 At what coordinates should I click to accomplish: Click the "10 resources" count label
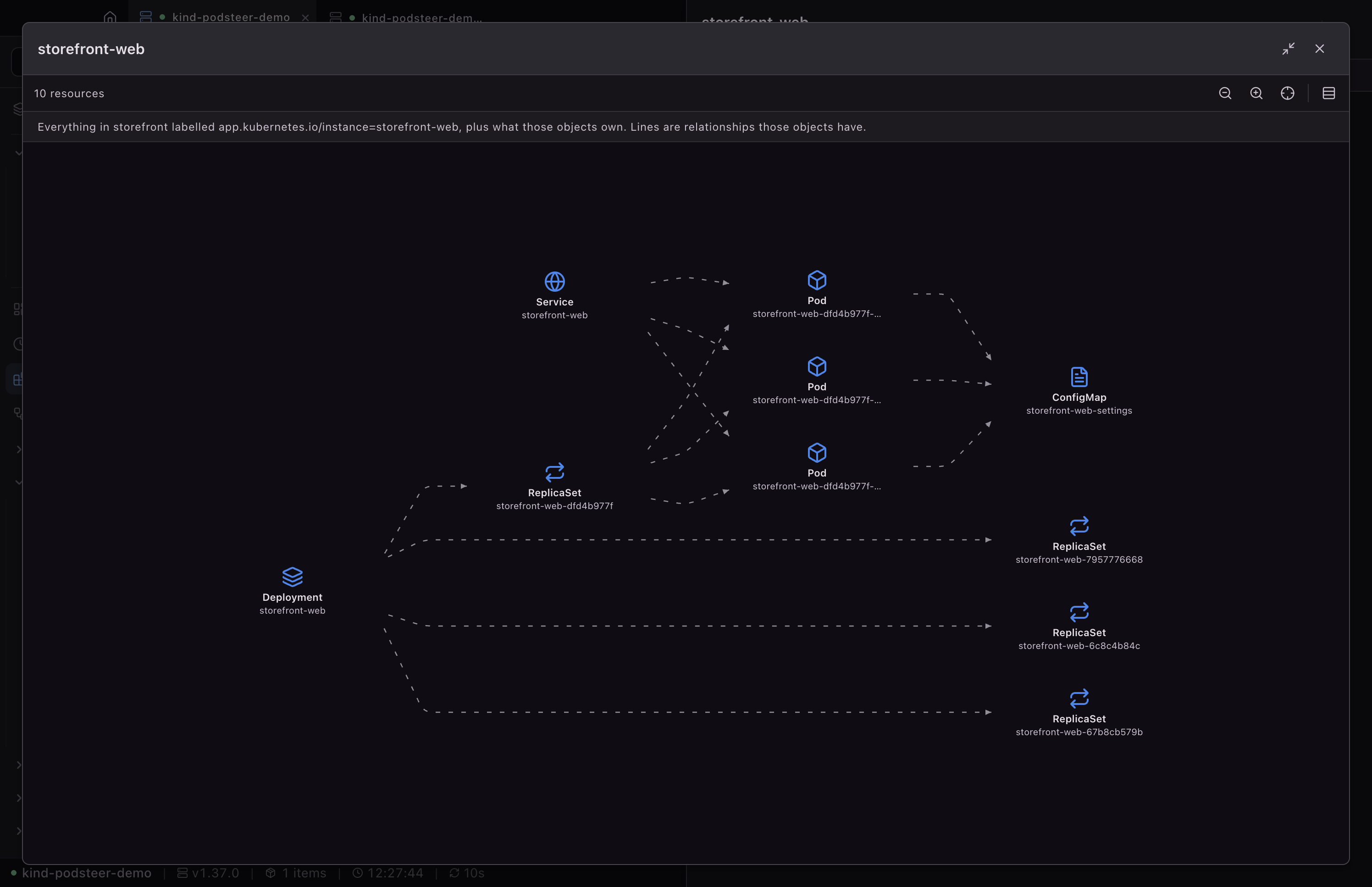tap(69, 93)
